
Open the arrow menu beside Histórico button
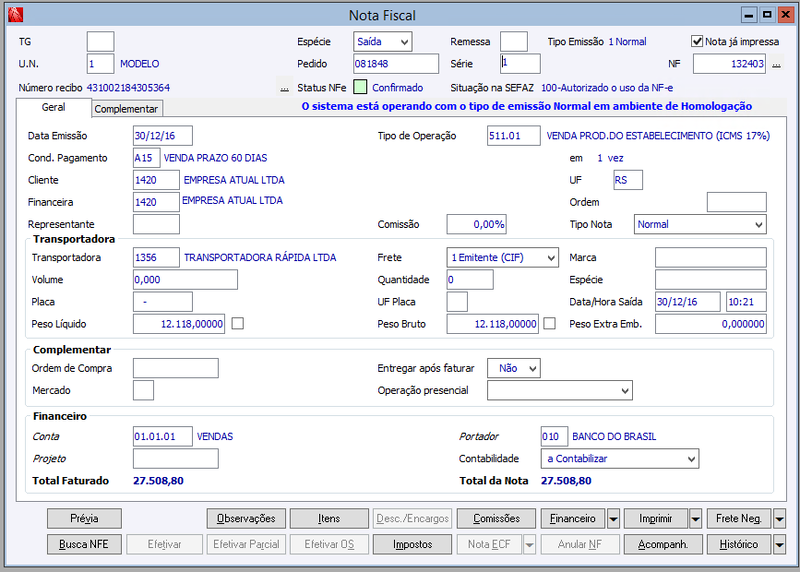click(x=779, y=544)
